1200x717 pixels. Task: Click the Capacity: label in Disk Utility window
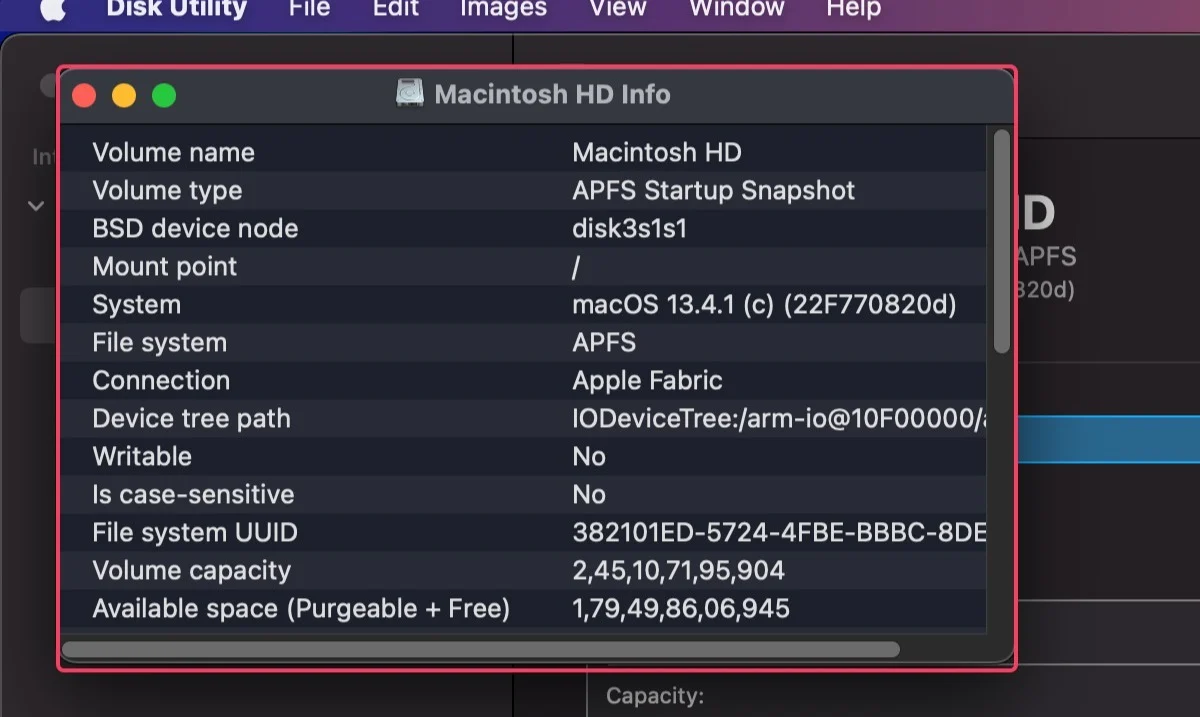pyautogui.click(x=655, y=696)
